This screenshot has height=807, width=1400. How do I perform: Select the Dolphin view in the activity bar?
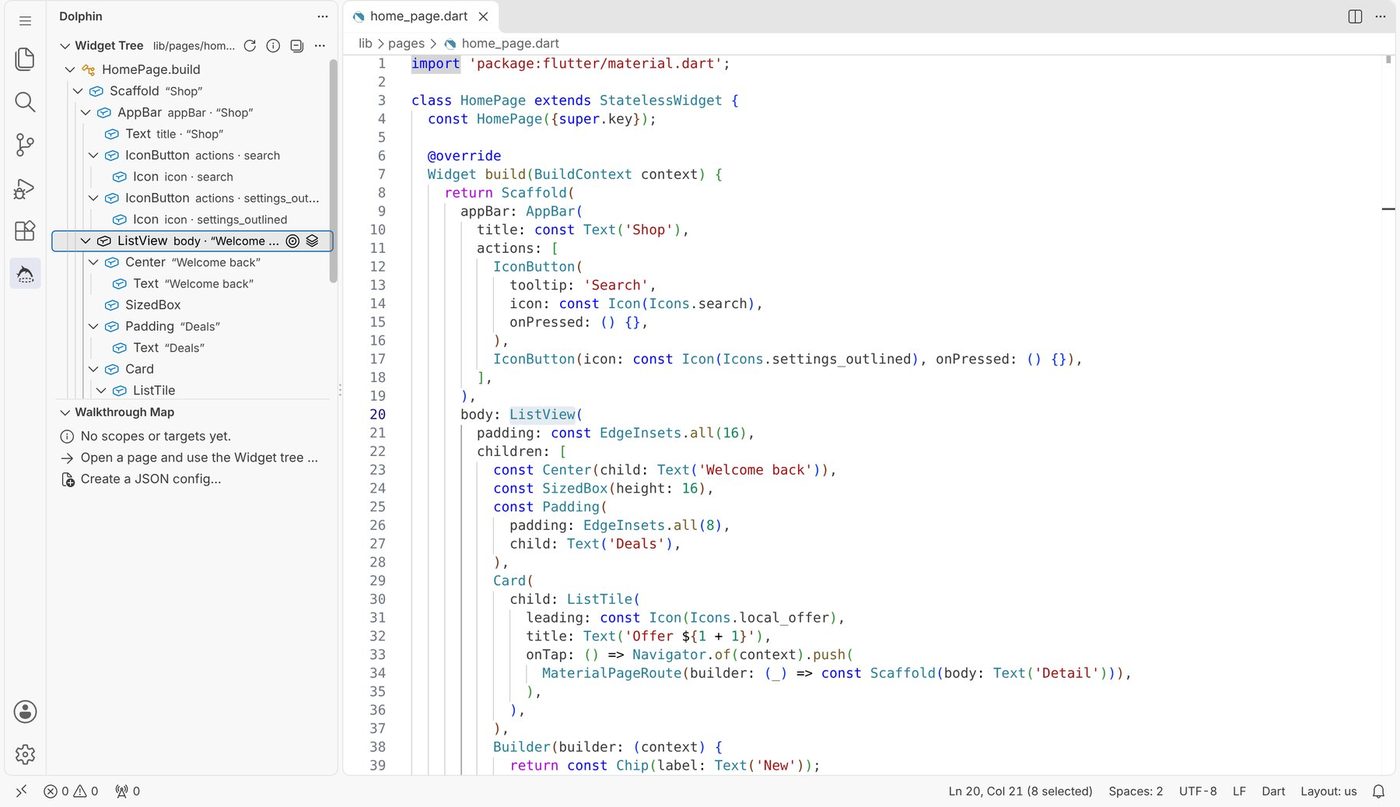[25, 274]
